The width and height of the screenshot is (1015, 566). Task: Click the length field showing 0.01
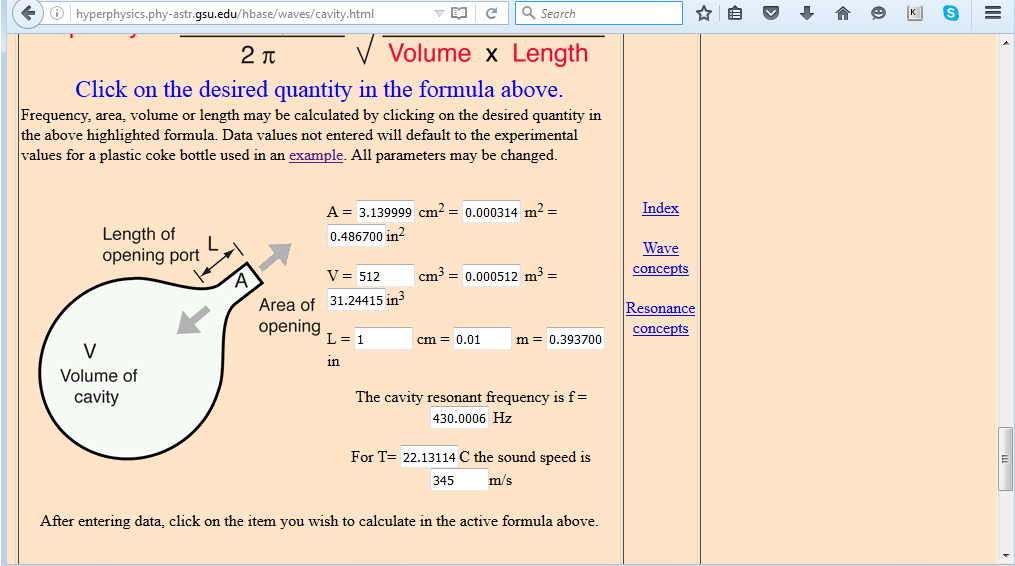[x=482, y=339]
